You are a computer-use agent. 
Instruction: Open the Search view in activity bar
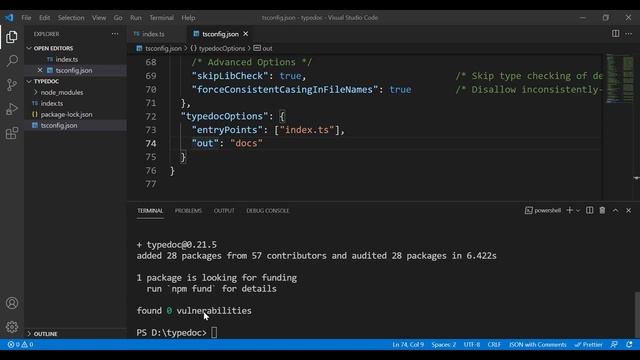(12, 61)
